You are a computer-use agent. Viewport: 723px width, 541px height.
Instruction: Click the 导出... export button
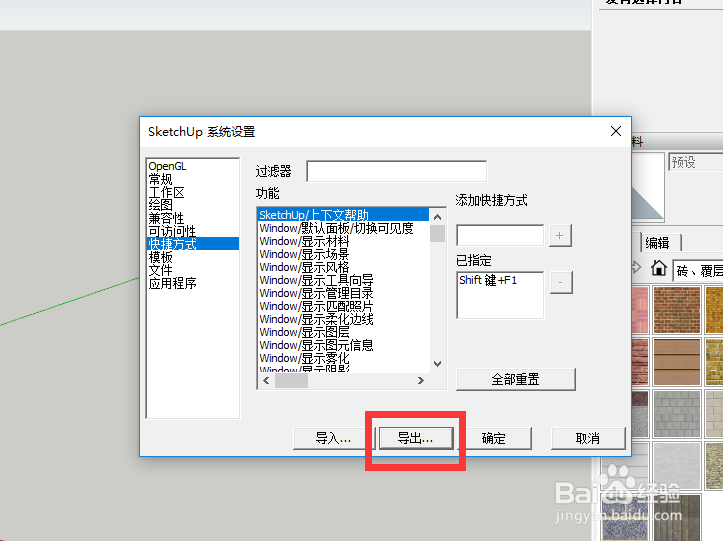(x=415, y=438)
